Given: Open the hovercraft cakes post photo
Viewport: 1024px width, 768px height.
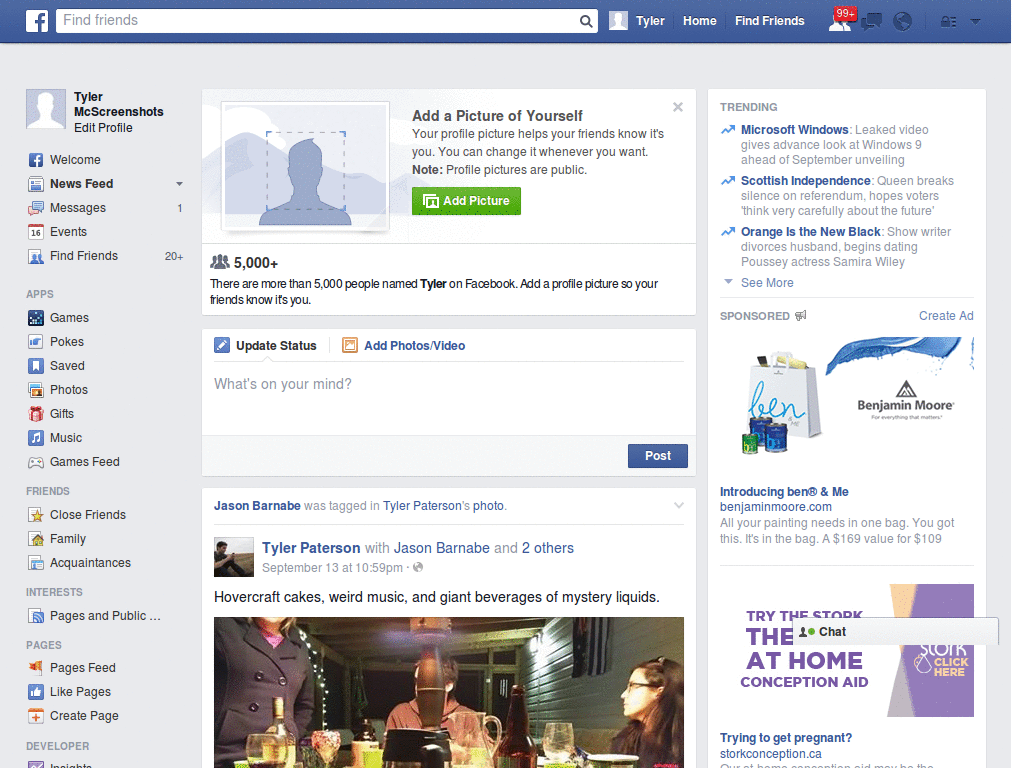Looking at the screenshot, I should click(449, 692).
